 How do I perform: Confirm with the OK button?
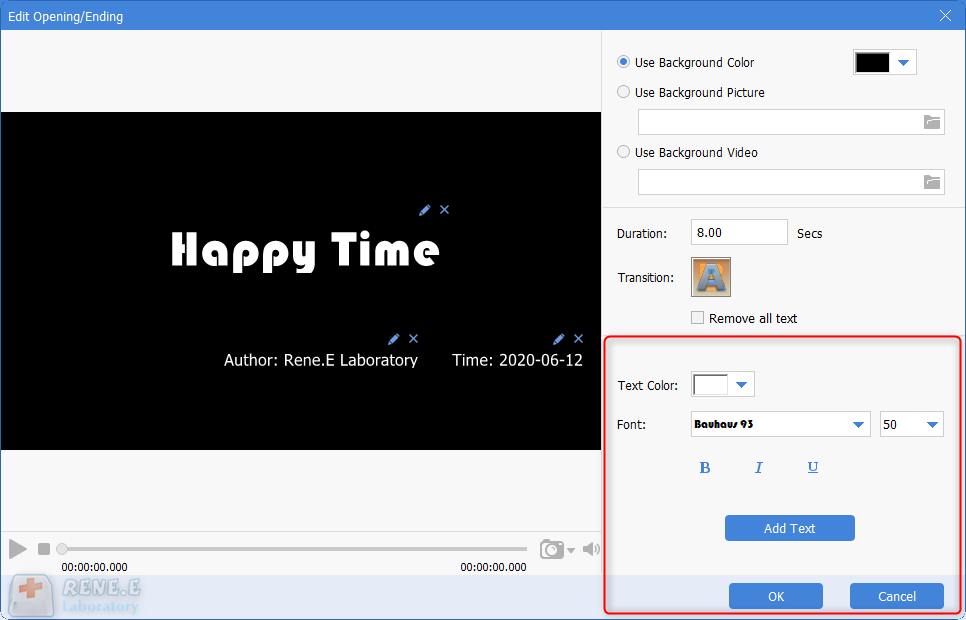pyautogui.click(x=776, y=596)
